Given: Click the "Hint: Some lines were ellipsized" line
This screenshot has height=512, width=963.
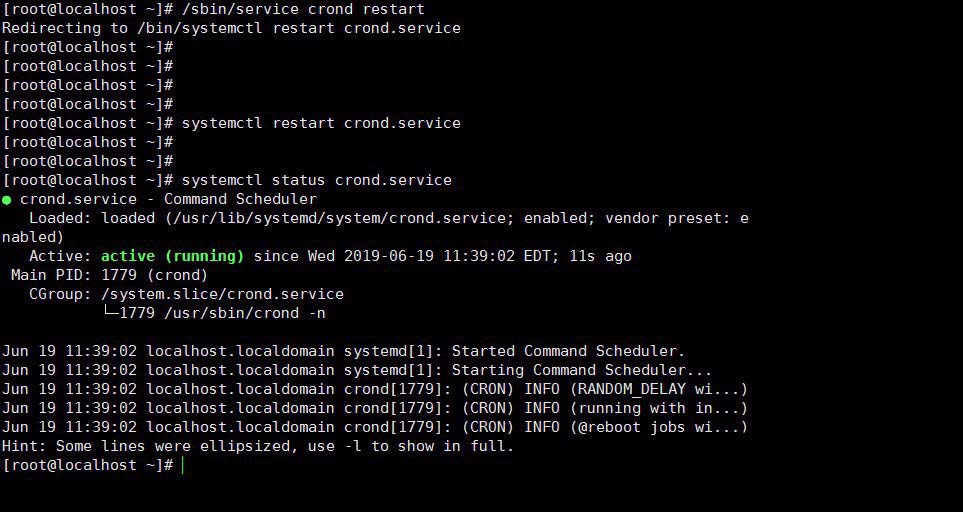Looking at the screenshot, I should coord(257,446).
